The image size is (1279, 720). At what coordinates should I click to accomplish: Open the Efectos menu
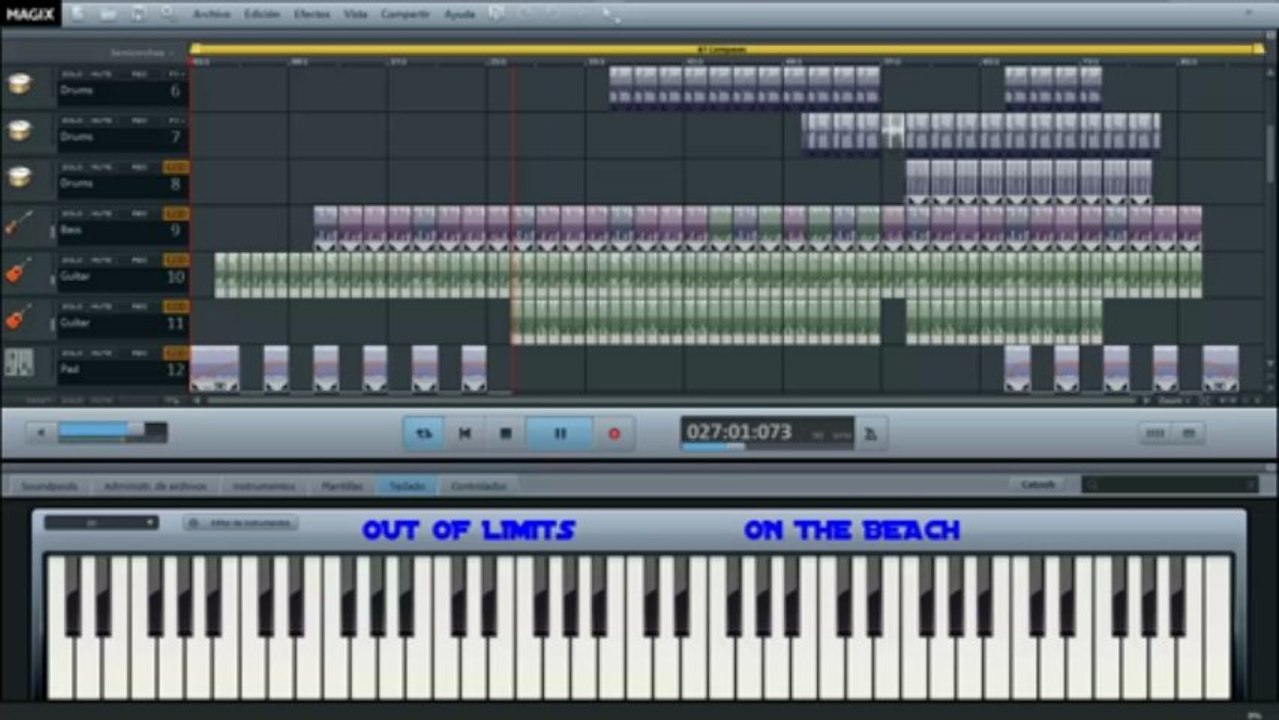coord(312,14)
